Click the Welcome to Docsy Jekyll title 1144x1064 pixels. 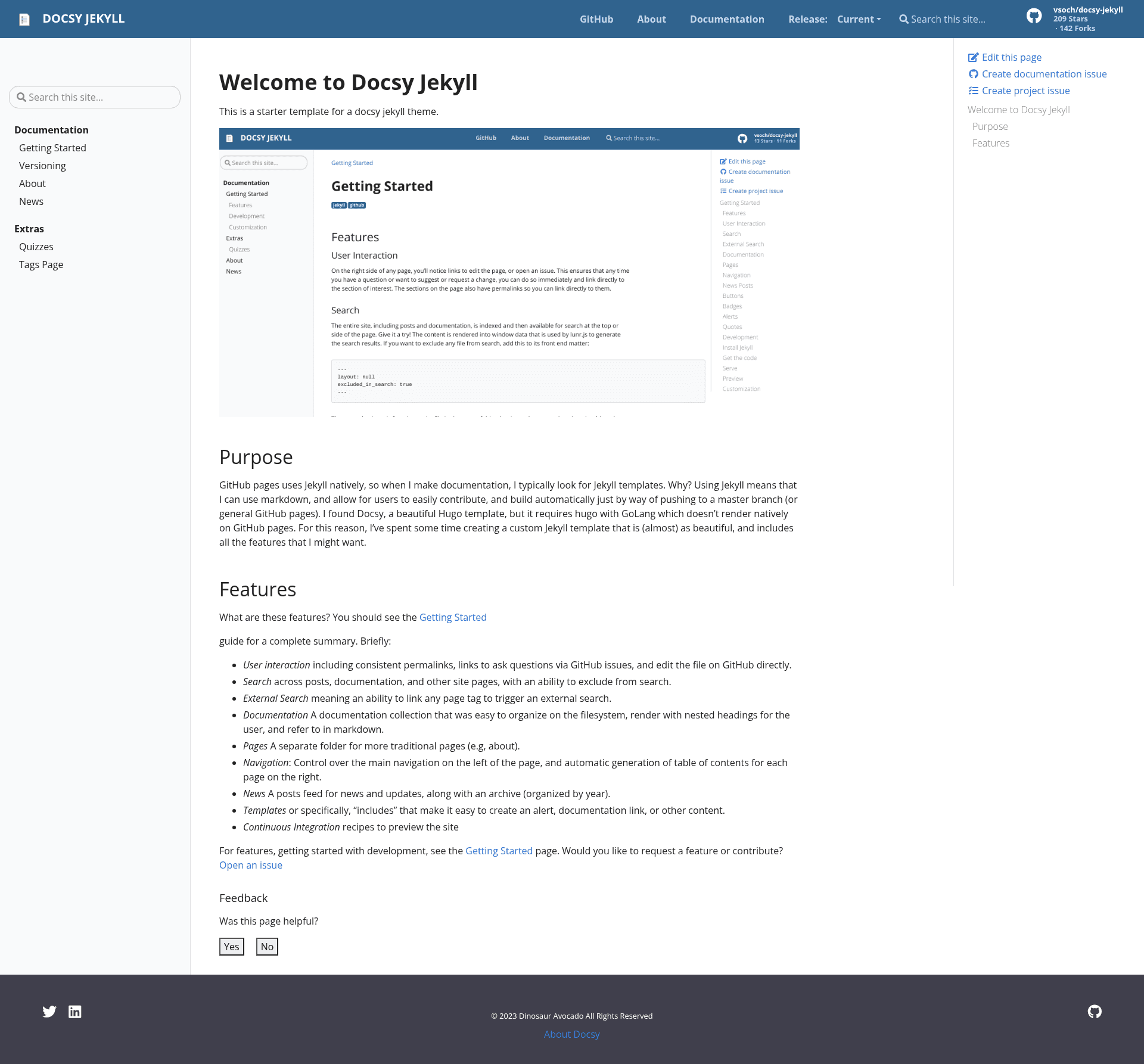pyautogui.click(x=349, y=82)
